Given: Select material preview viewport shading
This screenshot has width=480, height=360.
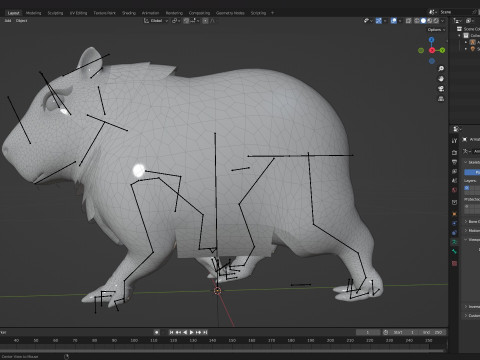Looking at the screenshot, I should 430,21.
